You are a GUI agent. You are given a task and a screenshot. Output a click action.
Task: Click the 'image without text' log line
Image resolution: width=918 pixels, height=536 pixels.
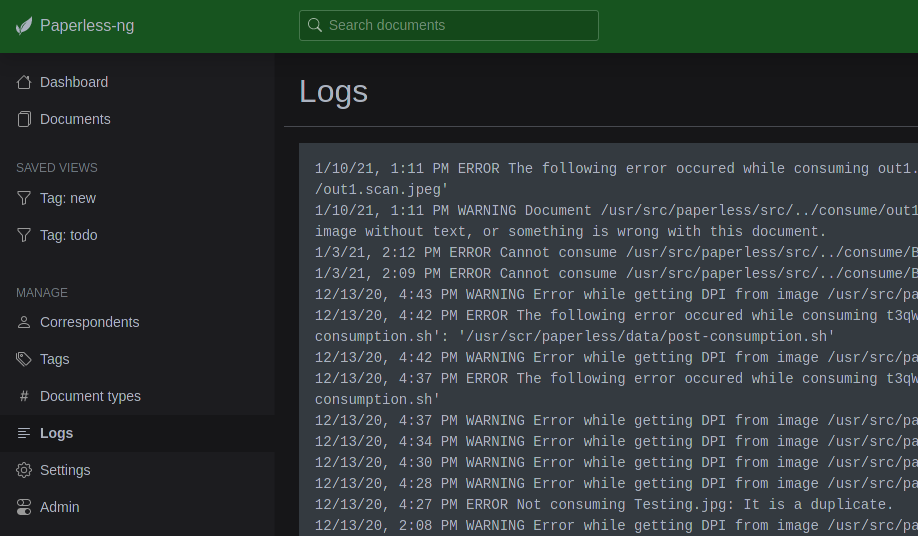click(570, 232)
